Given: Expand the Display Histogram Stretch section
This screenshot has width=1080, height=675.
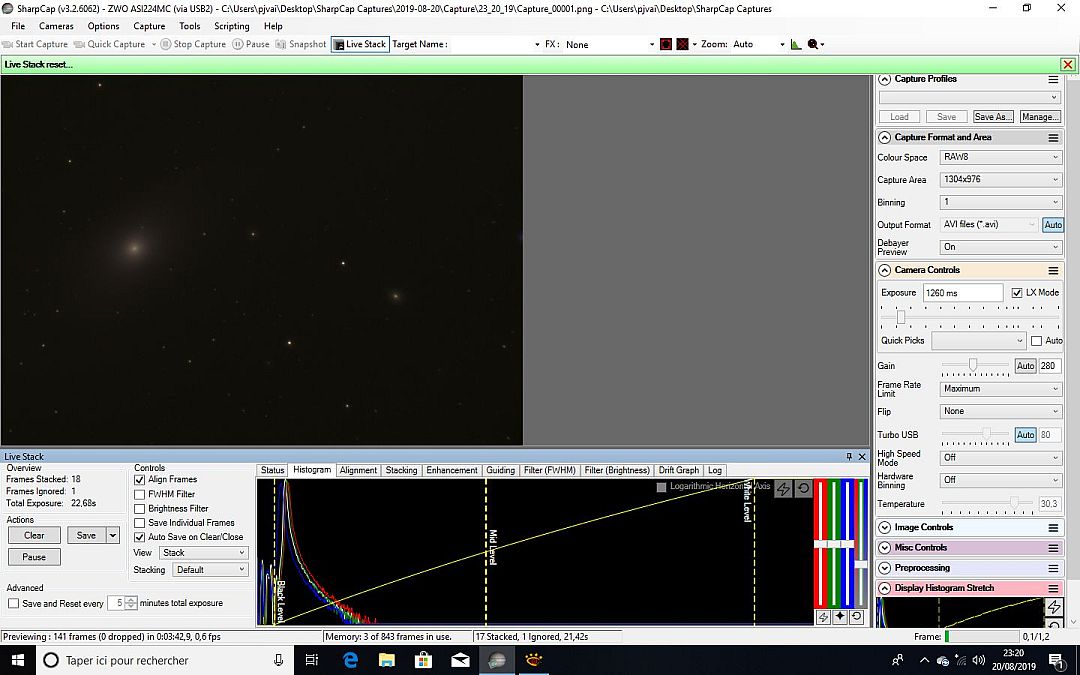Looking at the screenshot, I should coord(884,588).
